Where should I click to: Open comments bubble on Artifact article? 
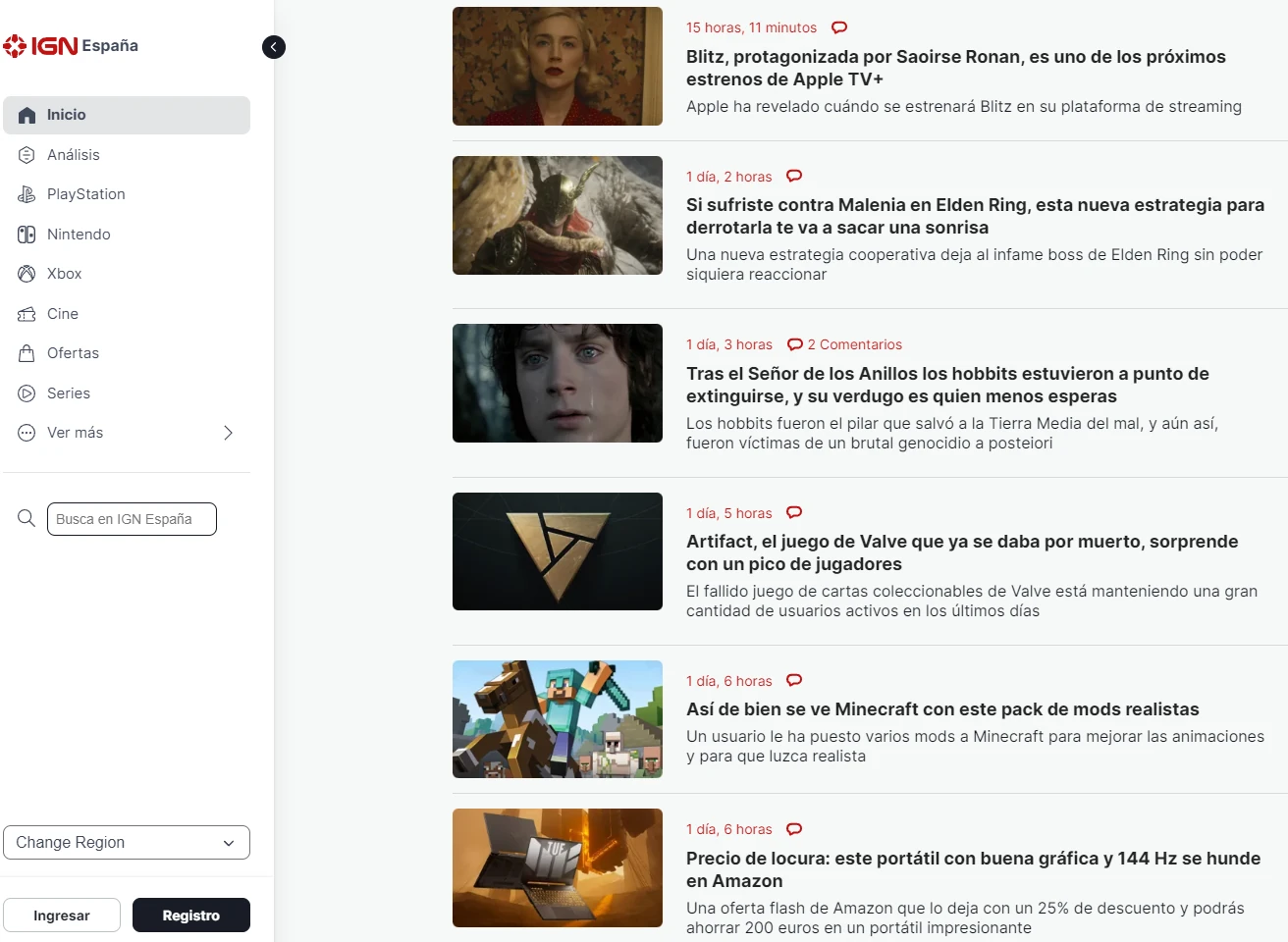pyautogui.click(x=794, y=512)
